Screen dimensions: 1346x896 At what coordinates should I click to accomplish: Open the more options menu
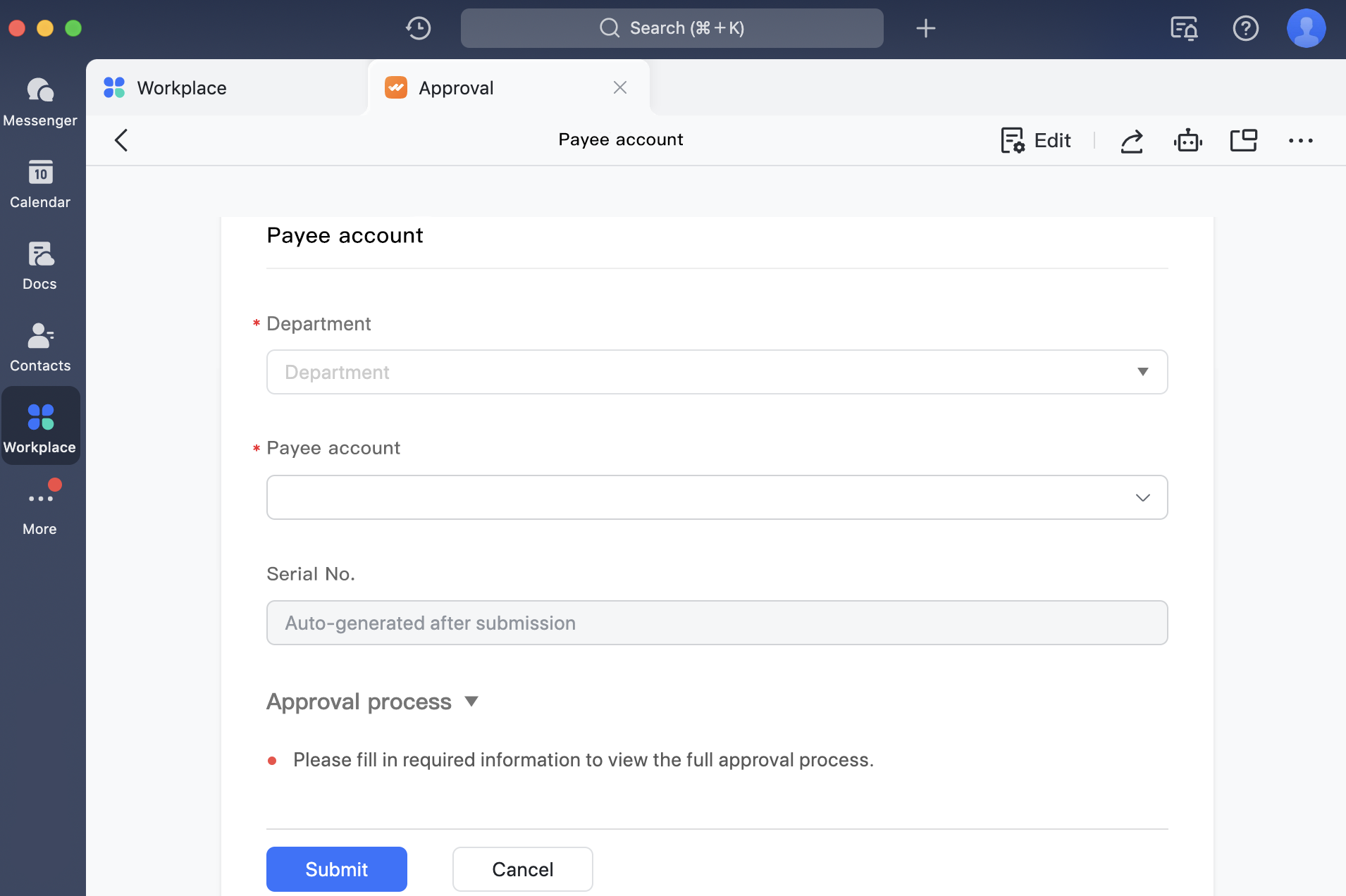[x=1300, y=140]
